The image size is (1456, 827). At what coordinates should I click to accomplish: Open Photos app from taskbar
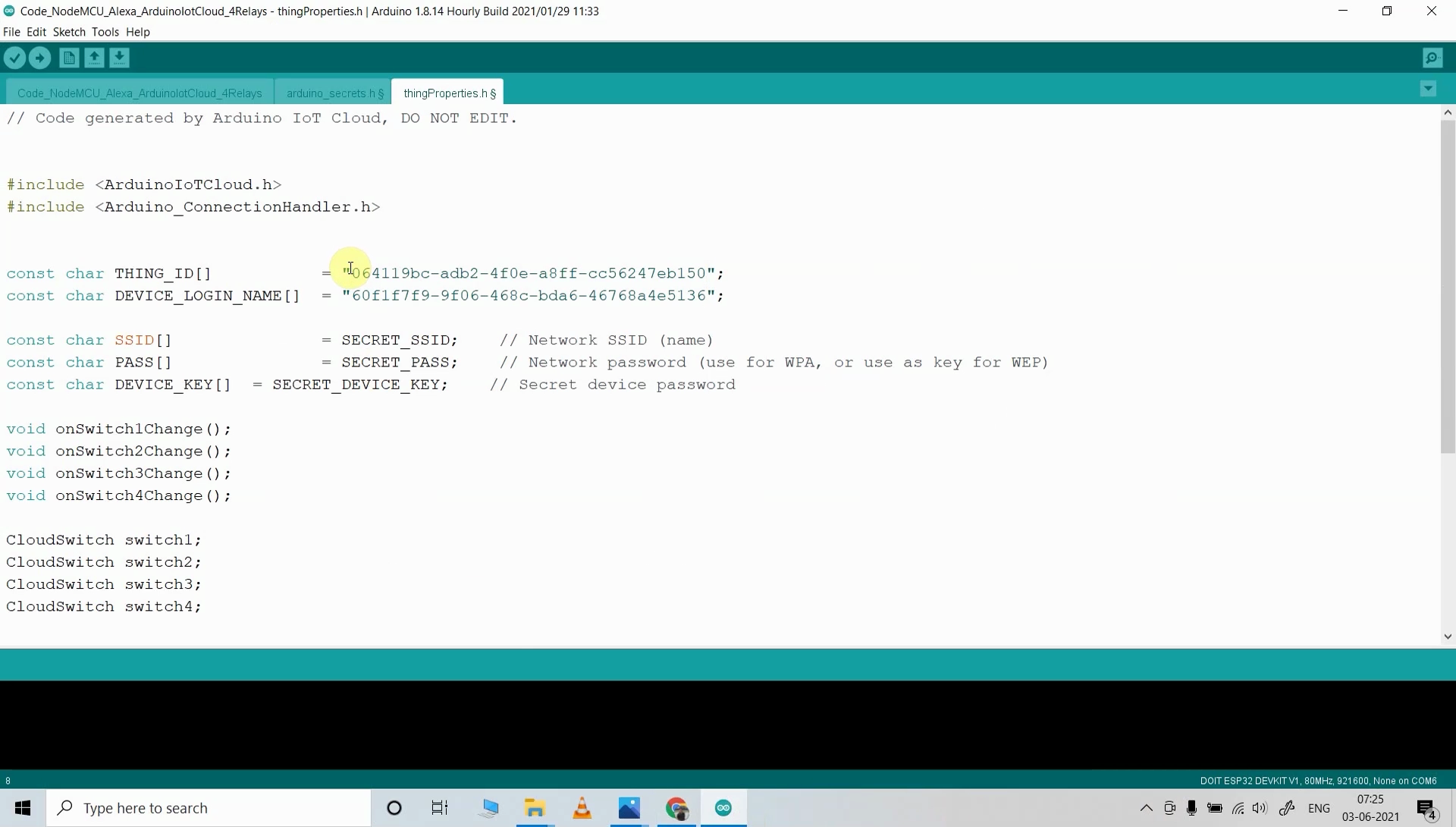click(629, 808)
